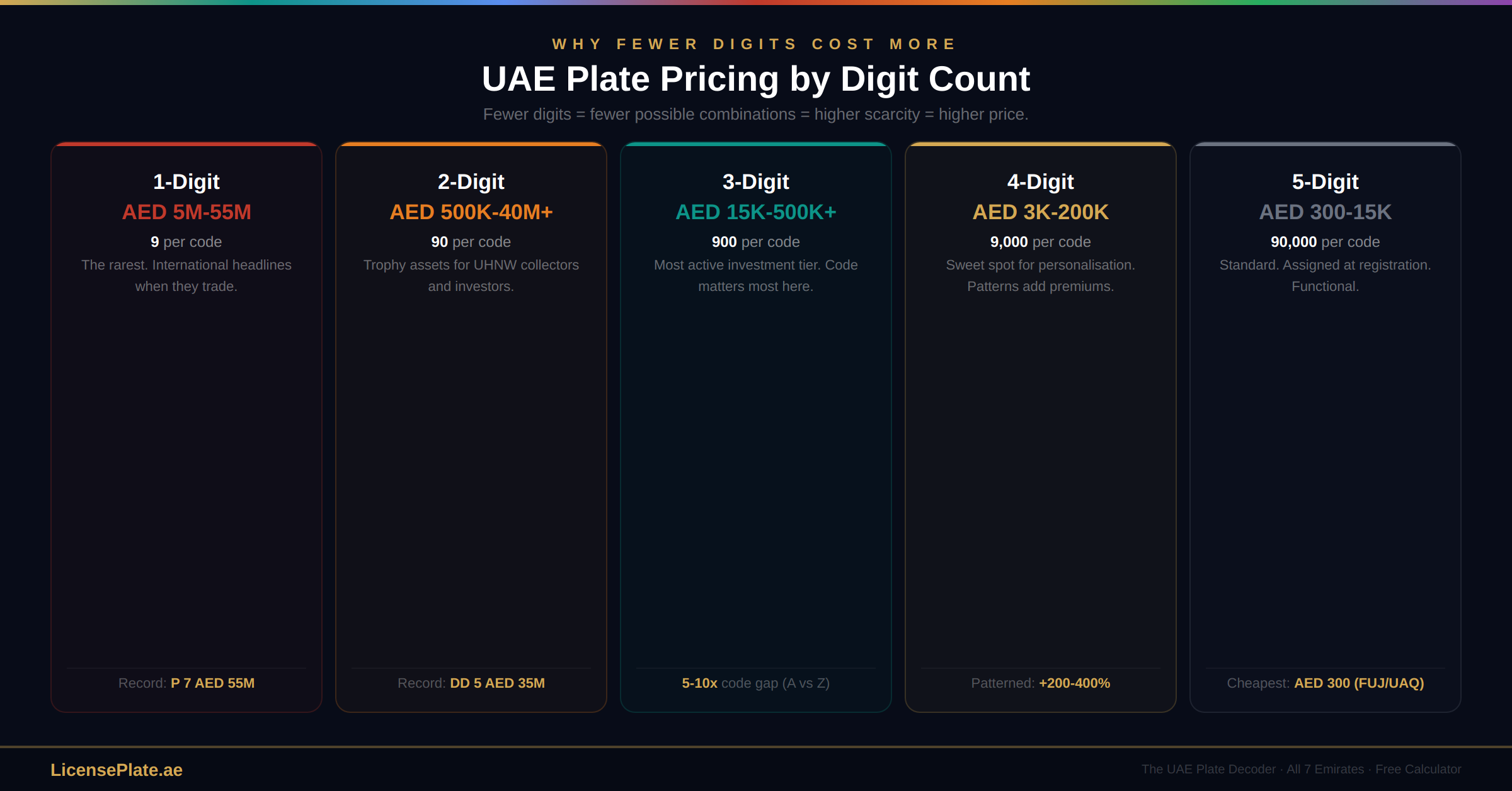Click the AED 3K-200K price label
Viewport: 1512px width, 791px height.
tap(1041, 212)
